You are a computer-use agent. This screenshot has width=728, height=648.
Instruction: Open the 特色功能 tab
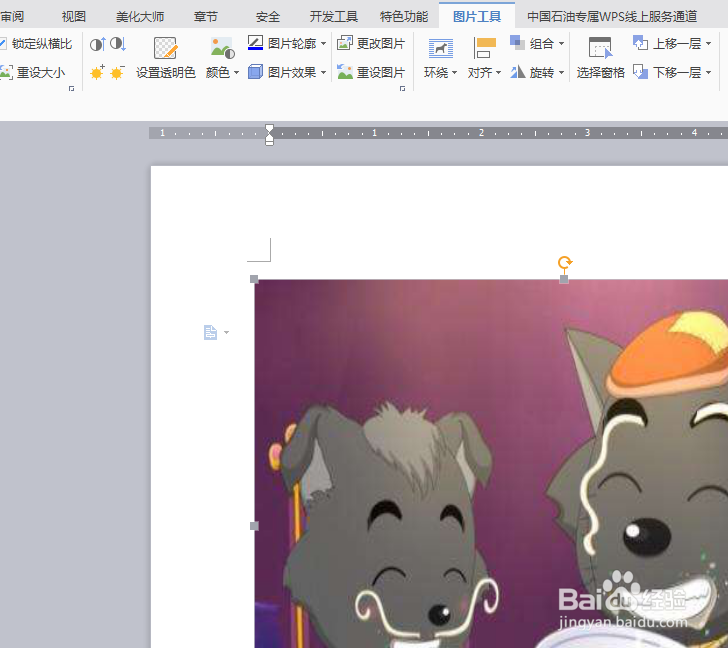(404, 17)
